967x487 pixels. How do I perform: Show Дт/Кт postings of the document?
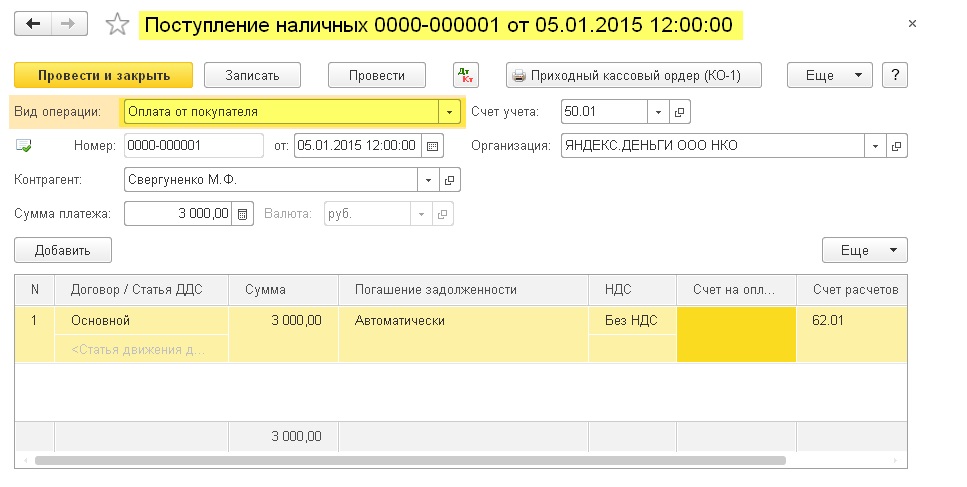click(x=466, y=75)
